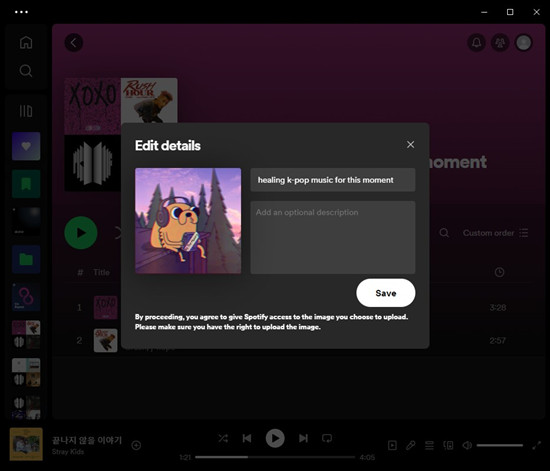Add current song to Liked Songs
This screenshot has height=471, width=550.
tap(136, 445)
